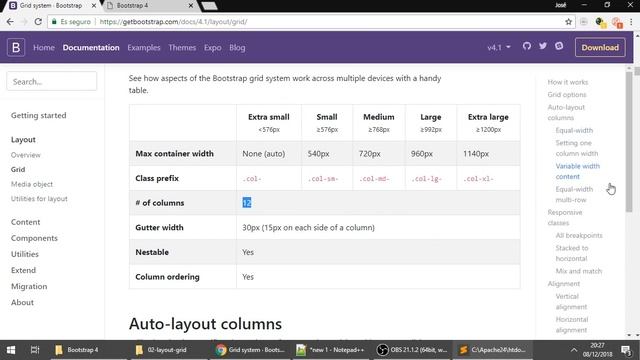The width and height of the screenshot is (640, 360).
Task: Click the browser address bar URL
Action: tap(173, 22)
